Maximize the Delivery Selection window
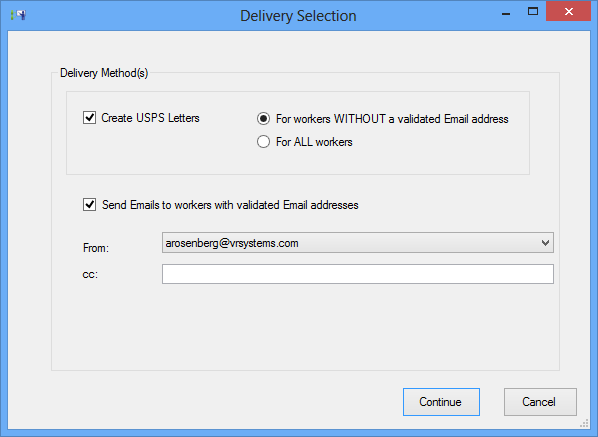This screenshot has width=598, height=437. click(533, 11)
